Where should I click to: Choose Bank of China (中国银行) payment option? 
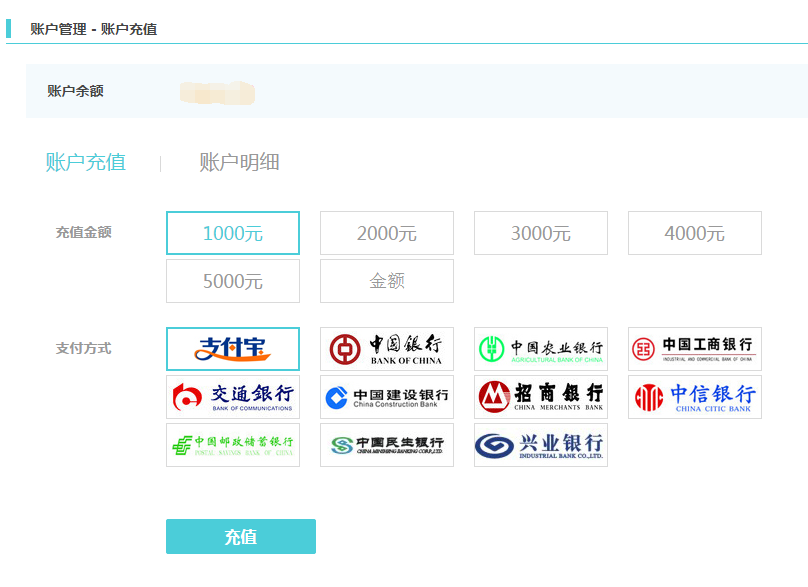click(387, 349)
